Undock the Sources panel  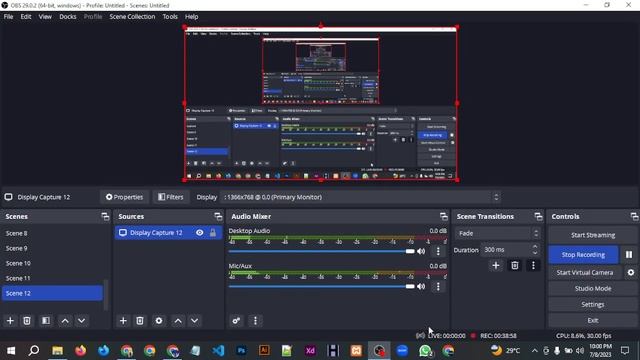218,216
